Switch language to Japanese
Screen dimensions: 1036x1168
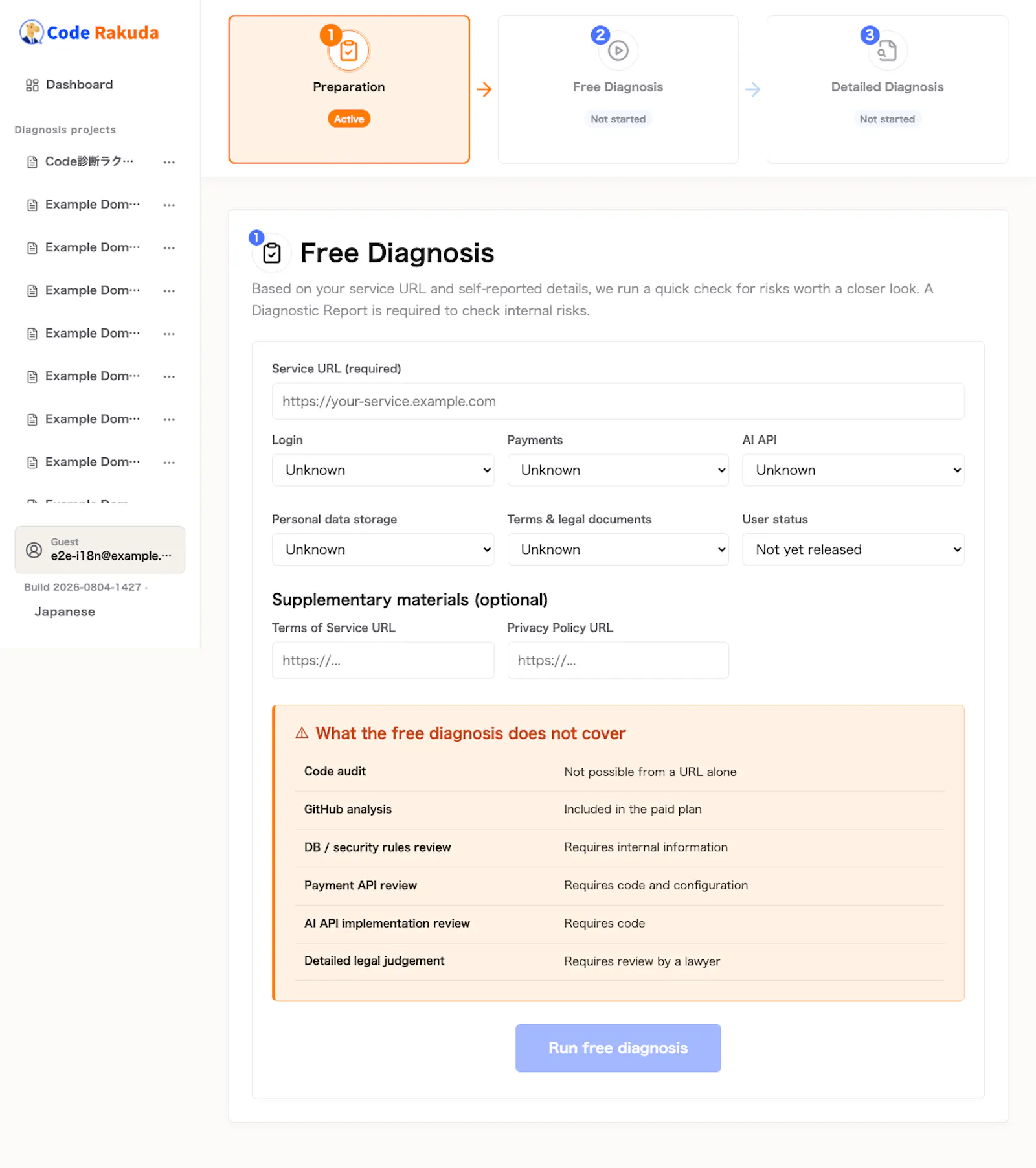(x=65, y=612)
